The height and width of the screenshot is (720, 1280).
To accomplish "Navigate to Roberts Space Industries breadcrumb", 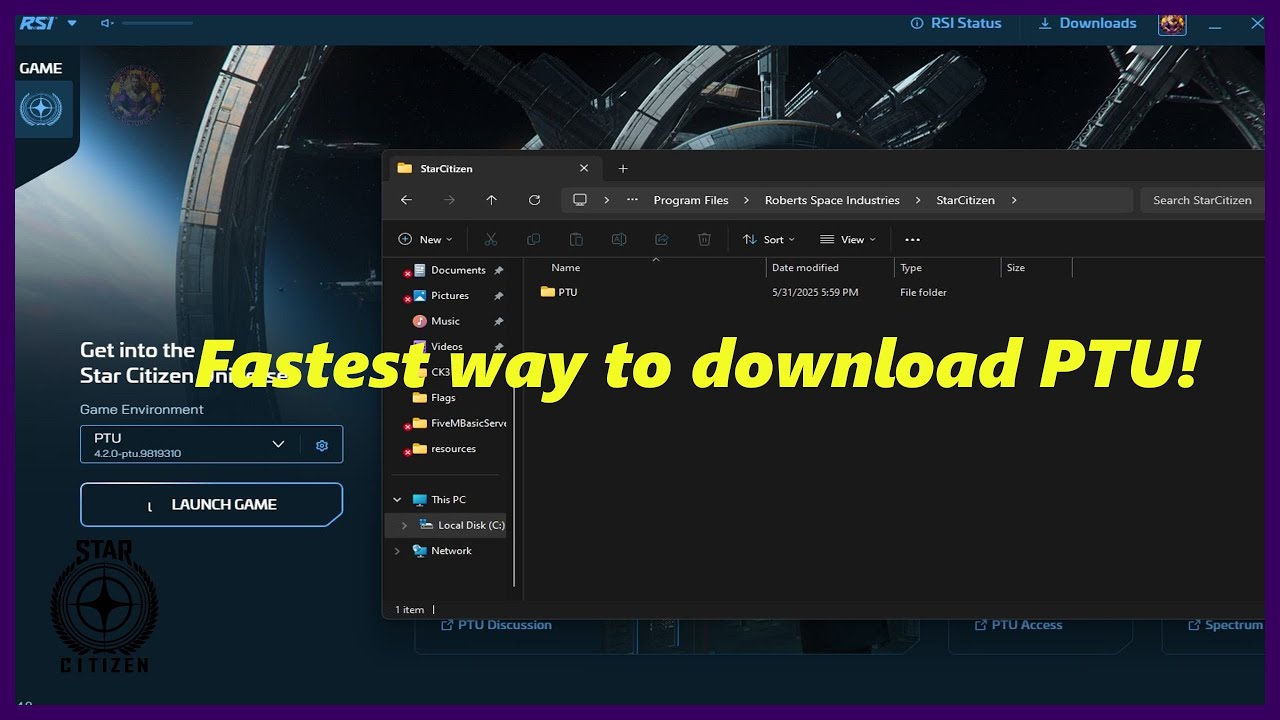I will [832, 200].
